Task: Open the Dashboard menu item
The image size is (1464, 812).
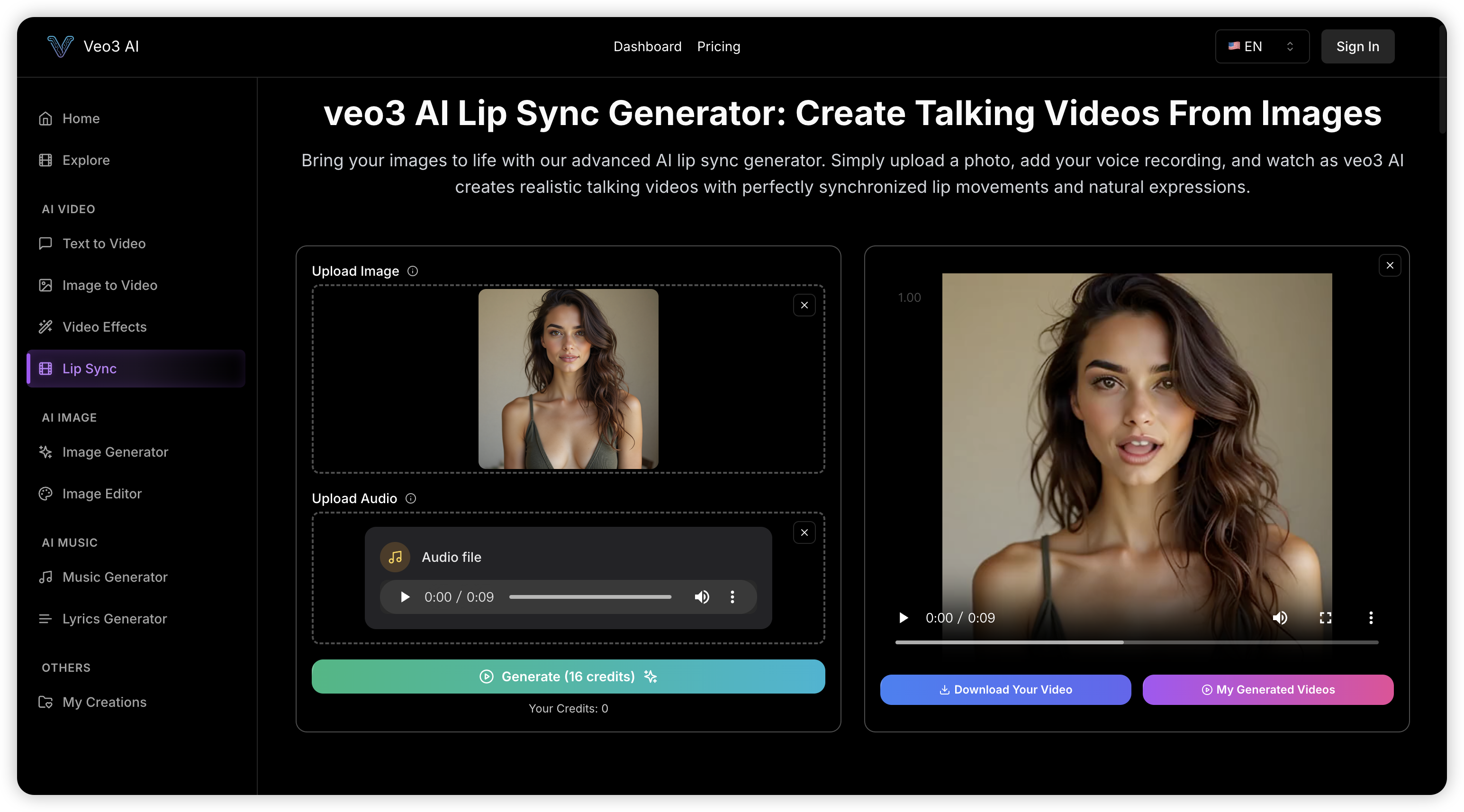Action: (x=647, y=46)
